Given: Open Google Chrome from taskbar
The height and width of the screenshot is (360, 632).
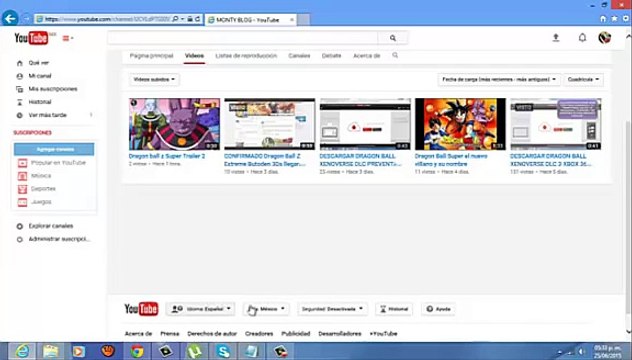Looking at the screenshot, I should (137, 351).
